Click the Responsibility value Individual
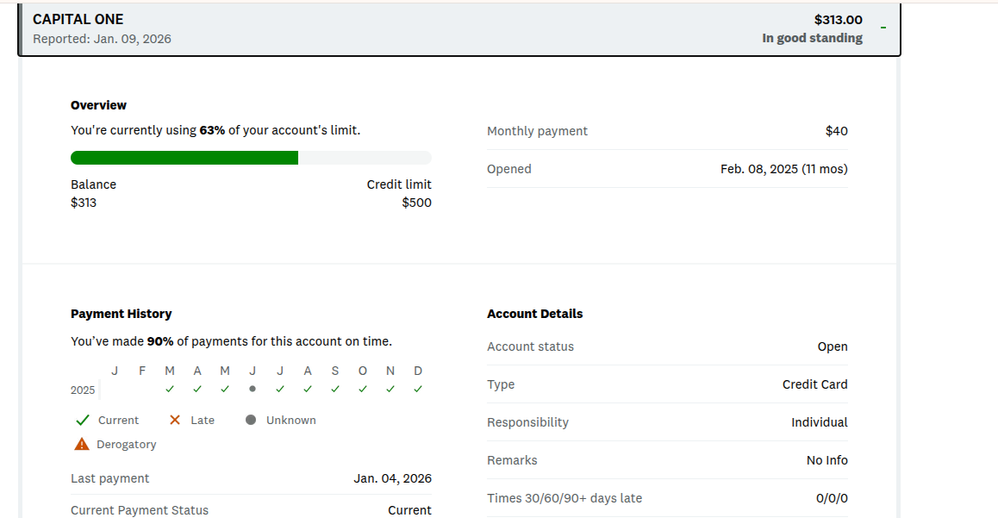This screenshot has height=518, width=998. 819,423
